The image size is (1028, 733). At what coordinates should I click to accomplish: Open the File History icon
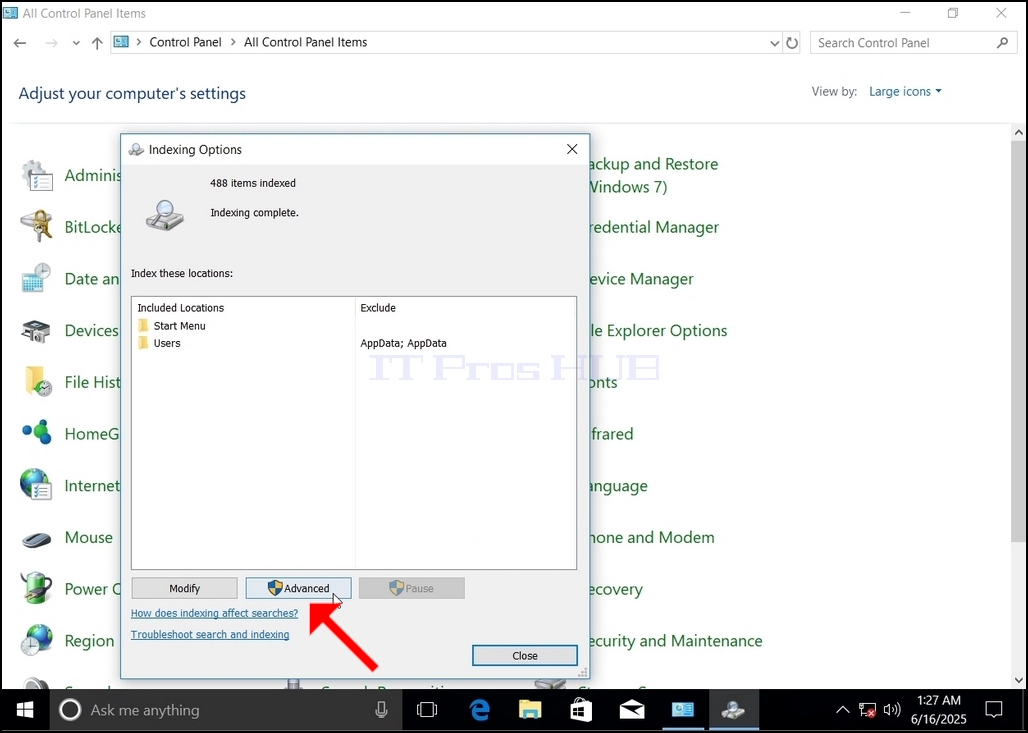tap(37, 382)
